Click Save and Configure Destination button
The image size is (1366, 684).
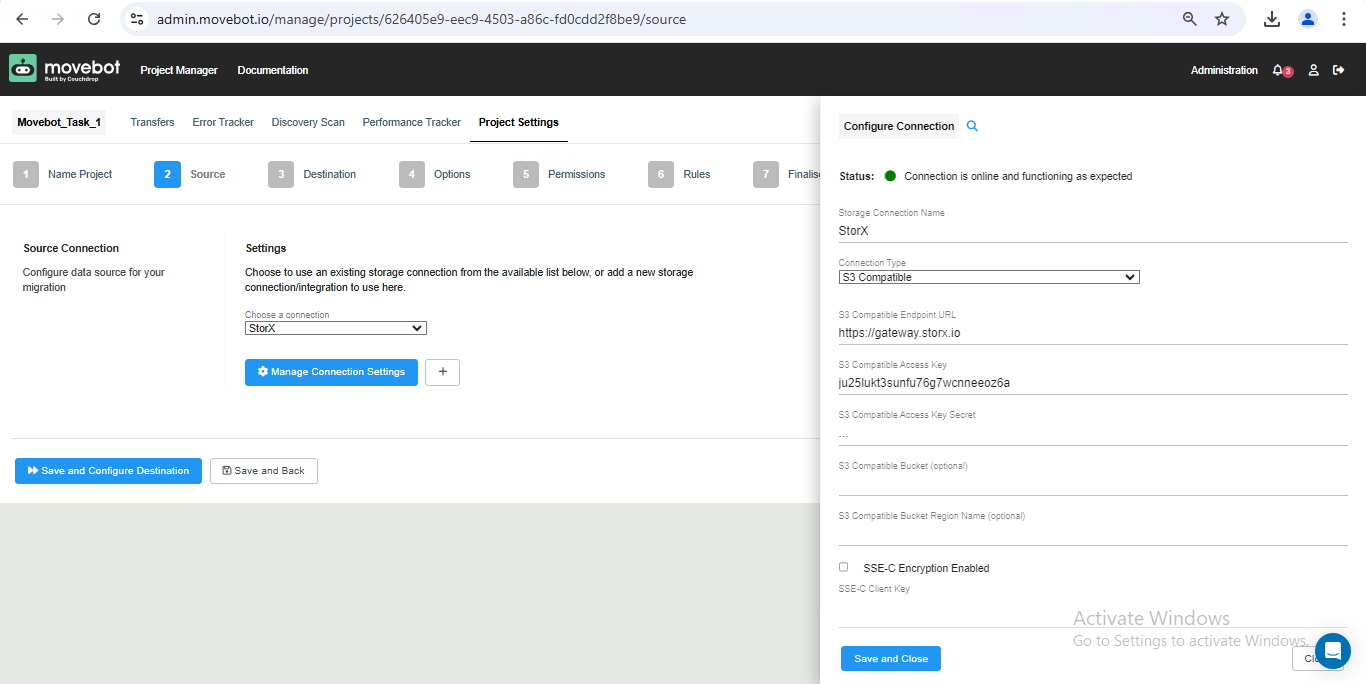coord(108,471)
